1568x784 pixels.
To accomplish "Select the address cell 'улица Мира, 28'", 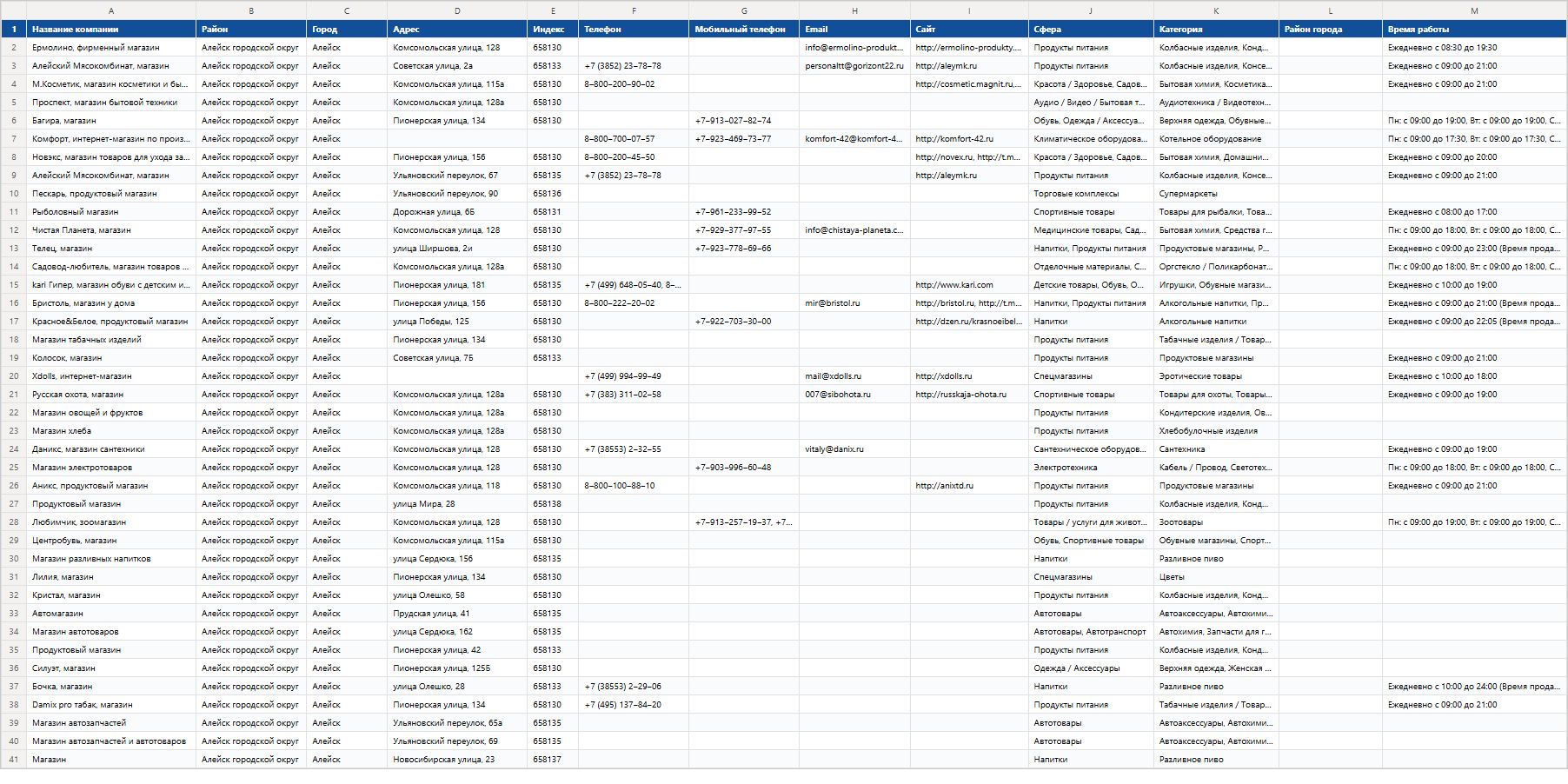I will coord(457,504).
